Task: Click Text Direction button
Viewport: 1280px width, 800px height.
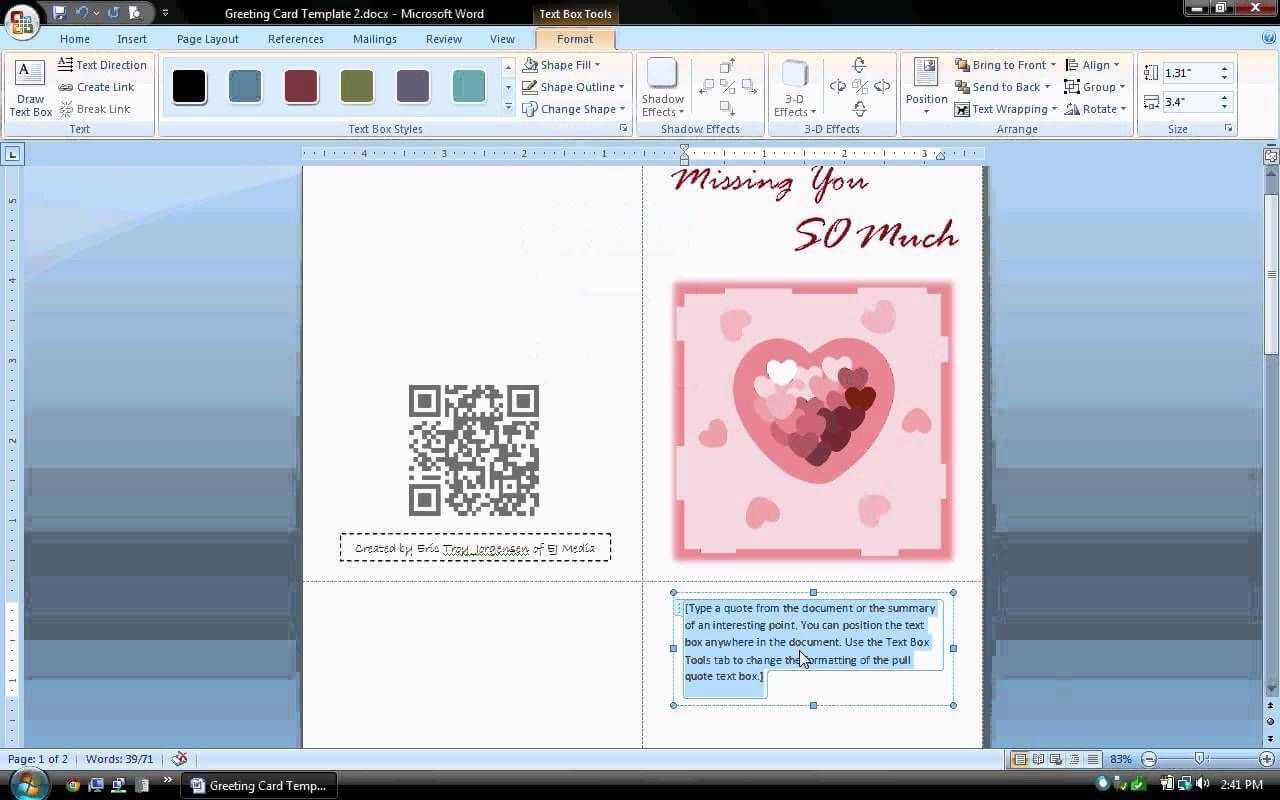Action: click(x=102, y=65)
